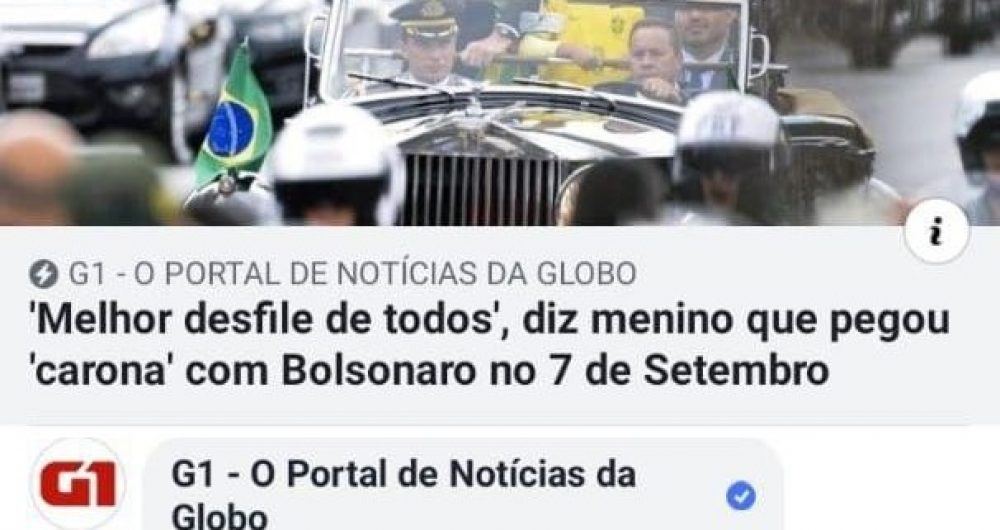Open the G1 - O Portal de Notícias da Globo page name
The image size is (1000, 530).
pyautogui.click(x=404, y=494)
